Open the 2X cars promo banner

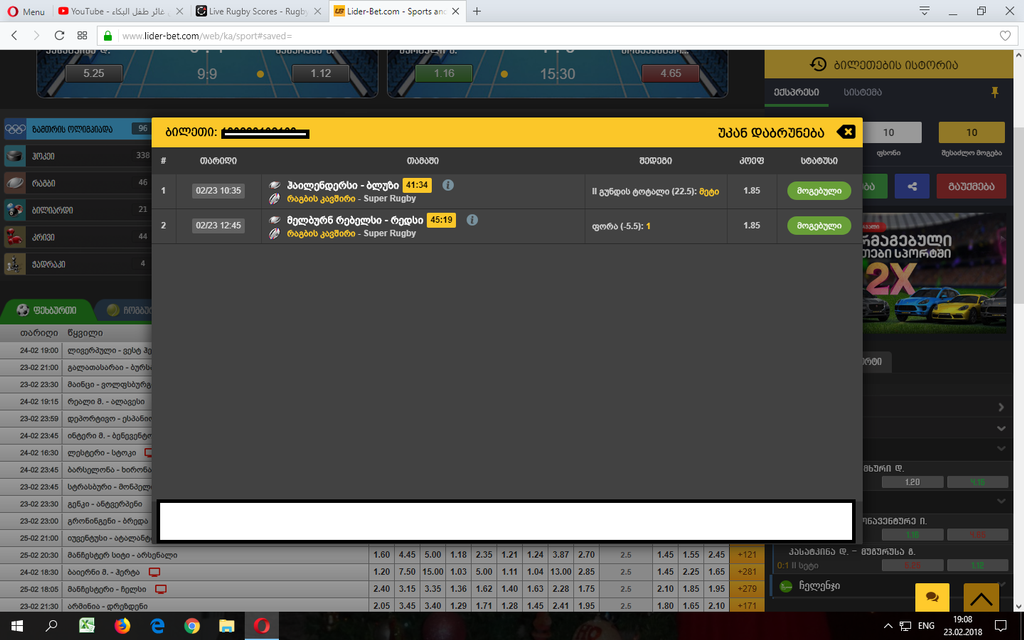point(935,273)
